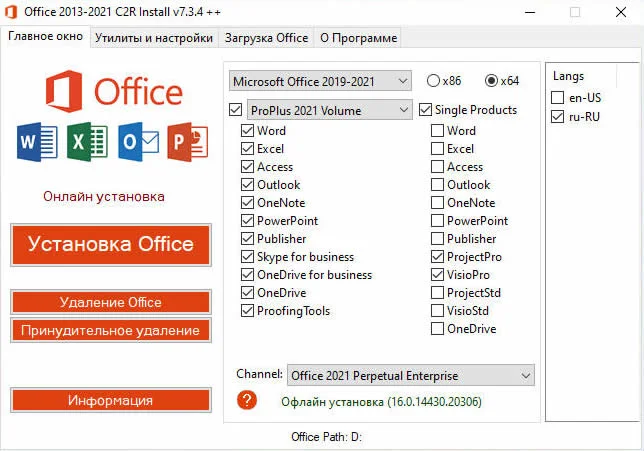This screenshot has width=644, height=451.
Task: Uncheck PowerPoint in ProPlus suite list
Action: pyautogui.click(x=247, y=221)
